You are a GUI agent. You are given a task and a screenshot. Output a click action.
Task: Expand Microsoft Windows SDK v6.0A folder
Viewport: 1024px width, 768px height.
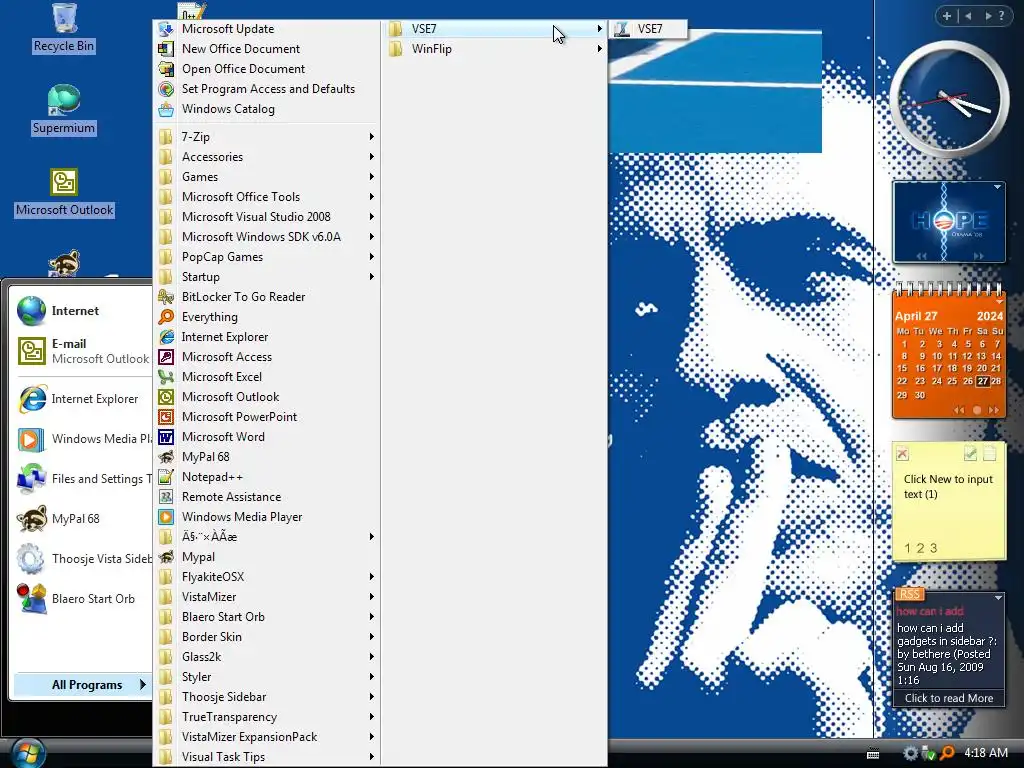[x=267, y=237]
